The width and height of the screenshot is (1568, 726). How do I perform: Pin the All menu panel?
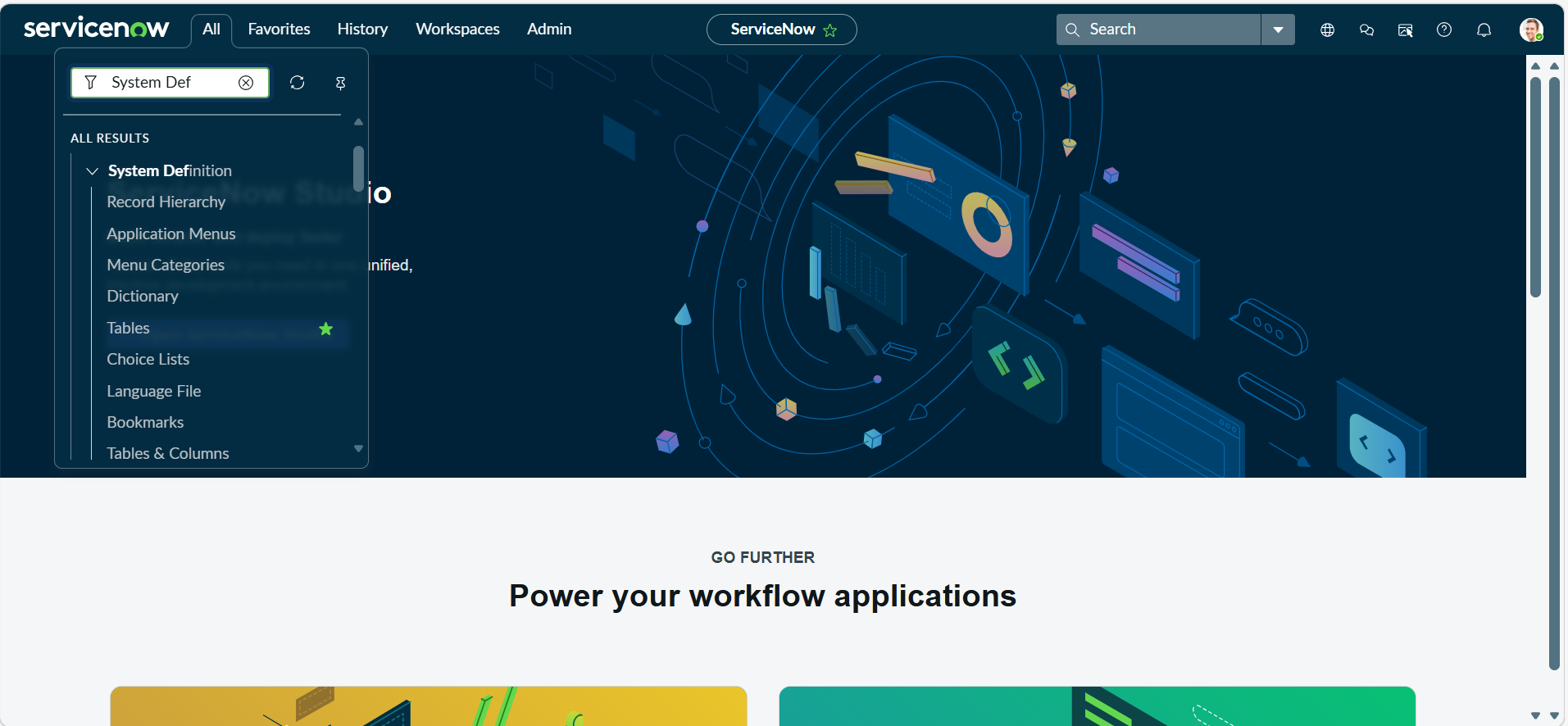[x=340, y=83]
